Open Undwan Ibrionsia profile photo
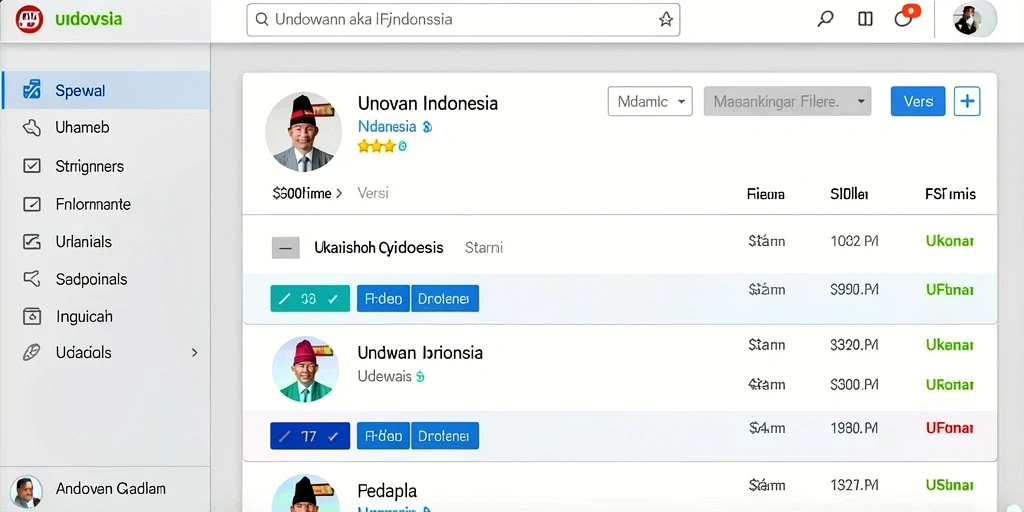This screenshot has height=512, width=1024. tap(305, 369)
